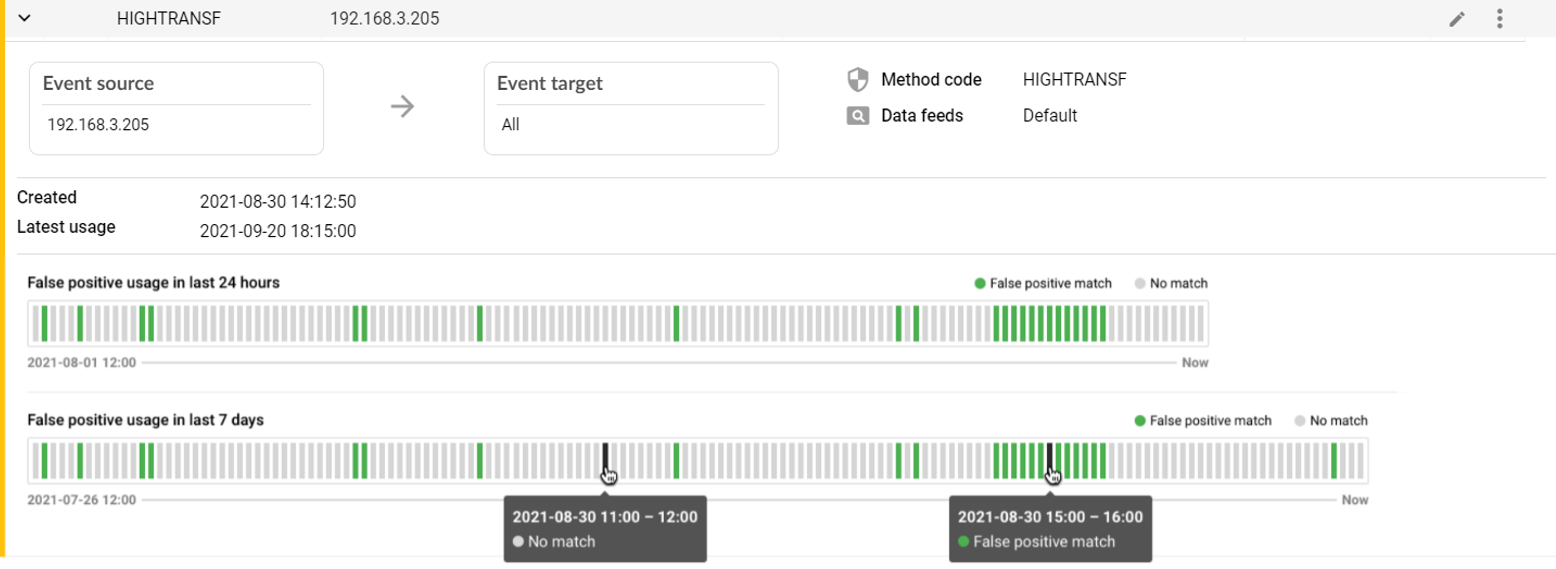1556x569 pixels.
Task: Click the False positive match tooltip
Action: point(1049,530)
